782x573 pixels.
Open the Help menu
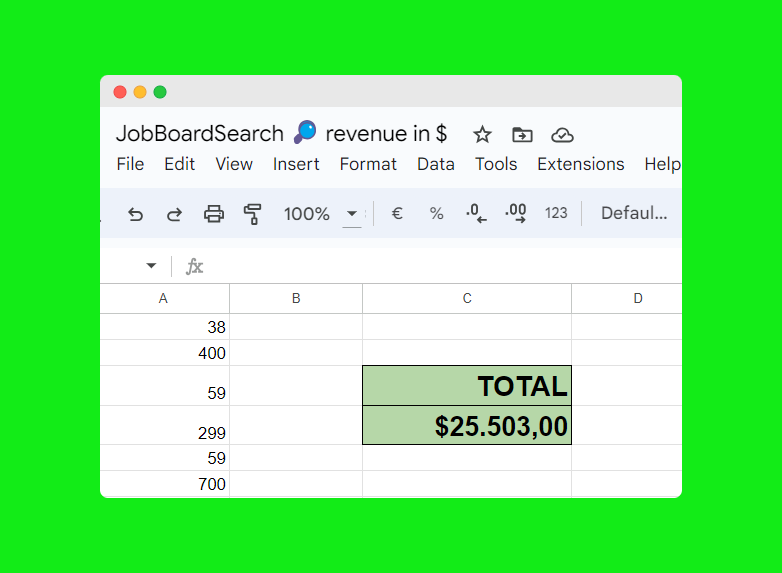pos(662,164)
